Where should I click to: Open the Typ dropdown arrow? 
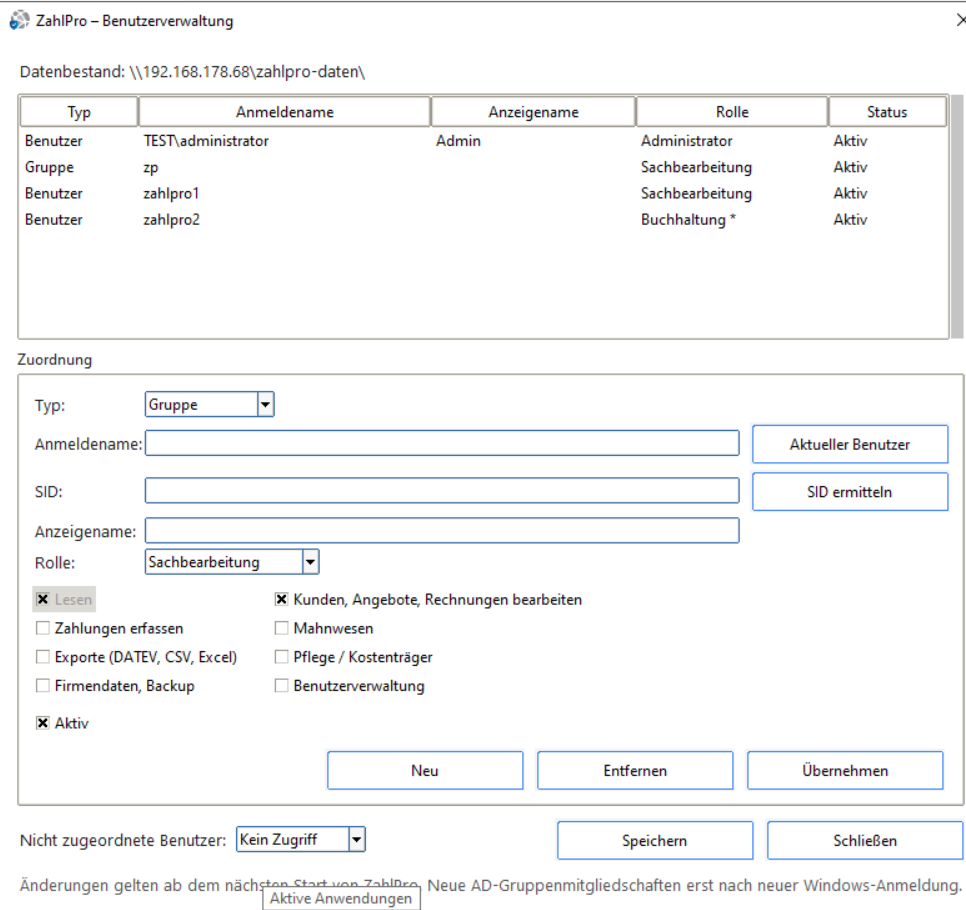[x=266, y=405]
